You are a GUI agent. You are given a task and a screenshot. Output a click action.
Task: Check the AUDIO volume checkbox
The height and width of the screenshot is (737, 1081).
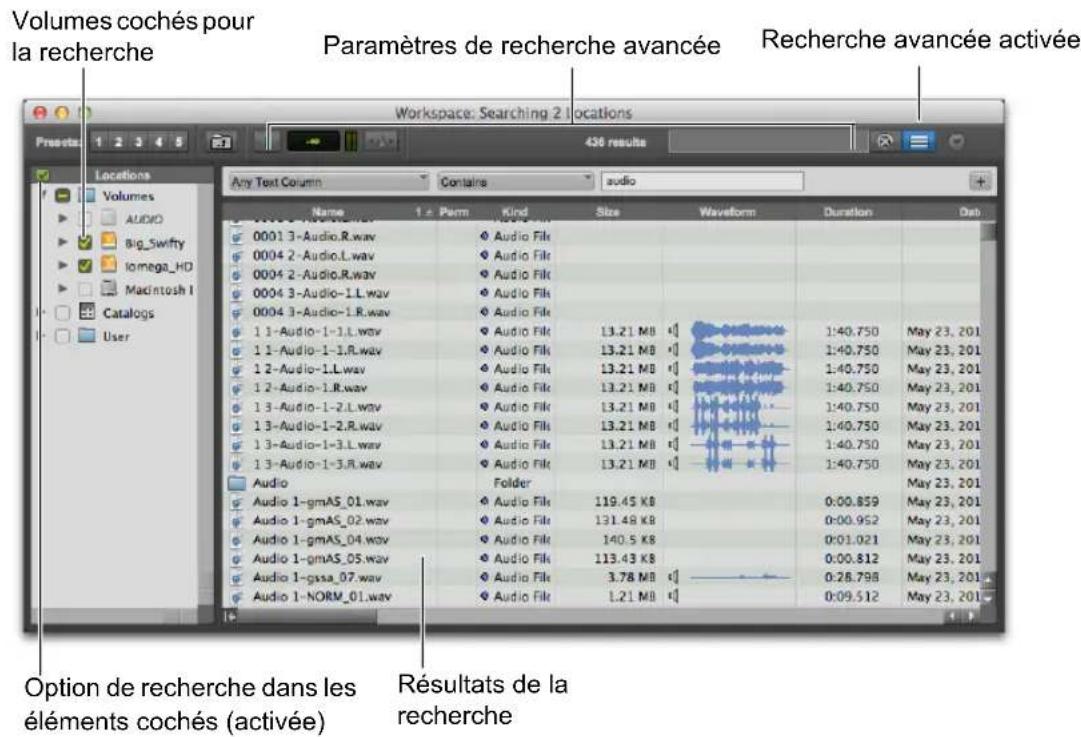[x=85, y=219]
